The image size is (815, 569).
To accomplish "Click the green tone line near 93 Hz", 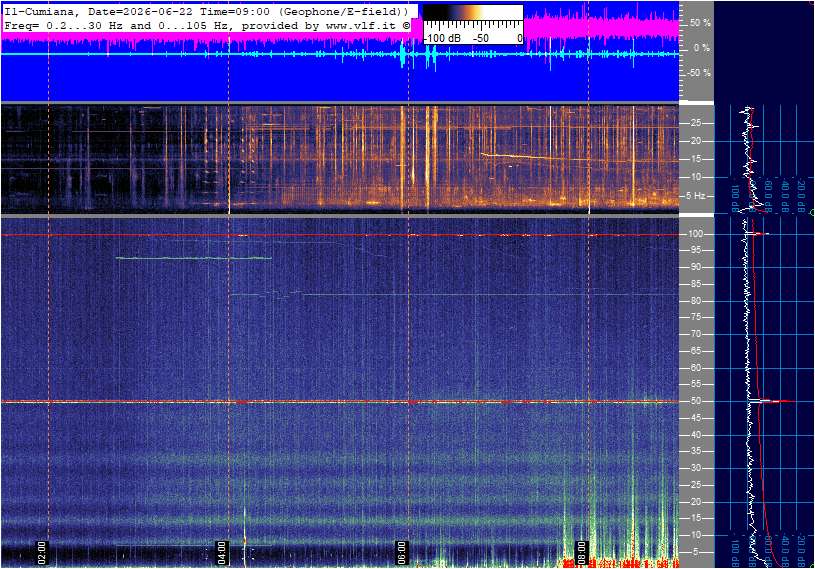I will (x=193, y=258).
